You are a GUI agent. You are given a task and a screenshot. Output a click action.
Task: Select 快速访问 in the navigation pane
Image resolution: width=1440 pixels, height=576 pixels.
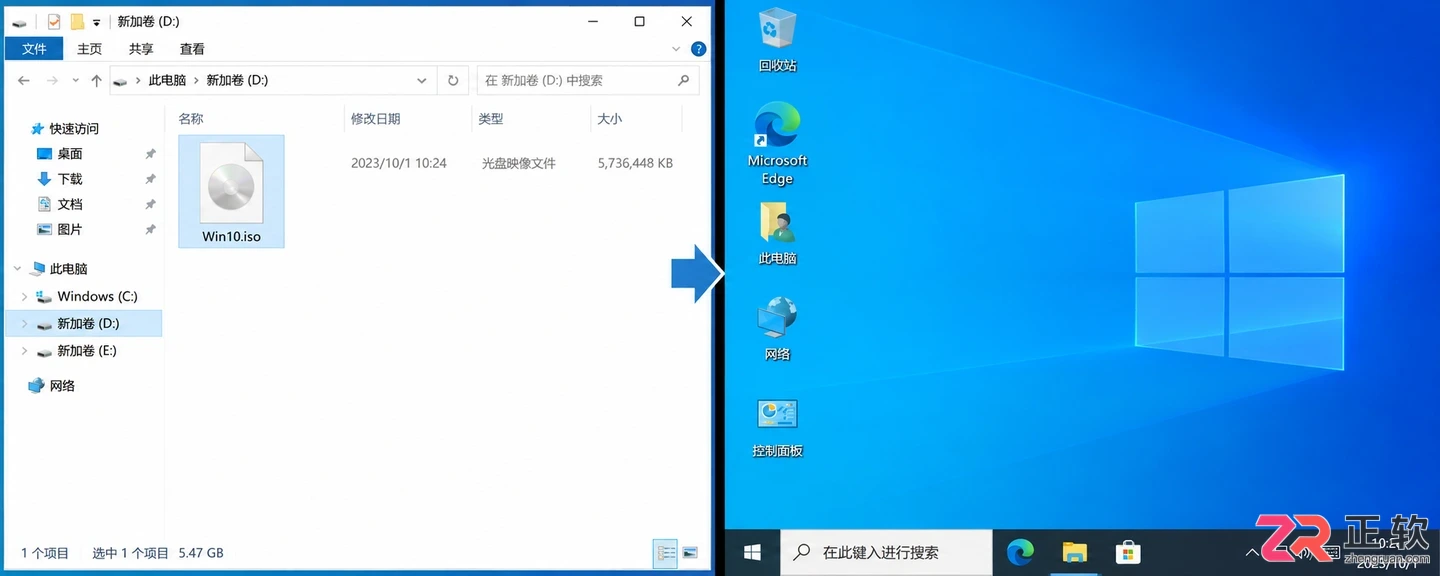[x=74, y=128]
